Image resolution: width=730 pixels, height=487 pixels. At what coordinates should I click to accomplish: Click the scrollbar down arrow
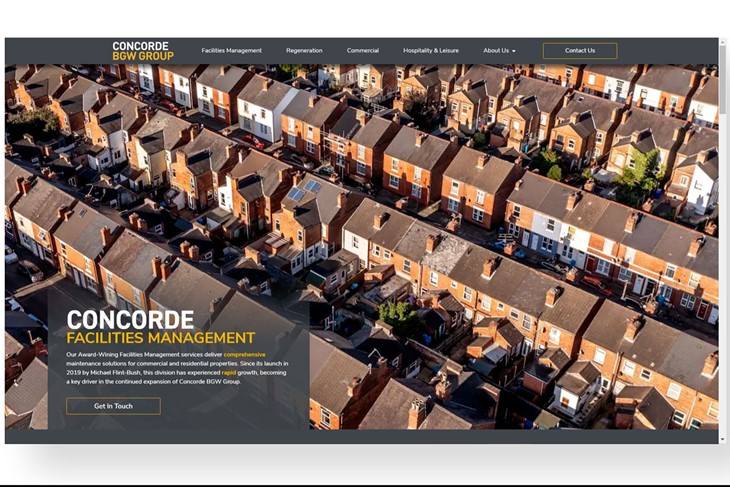tap(722, 438)
